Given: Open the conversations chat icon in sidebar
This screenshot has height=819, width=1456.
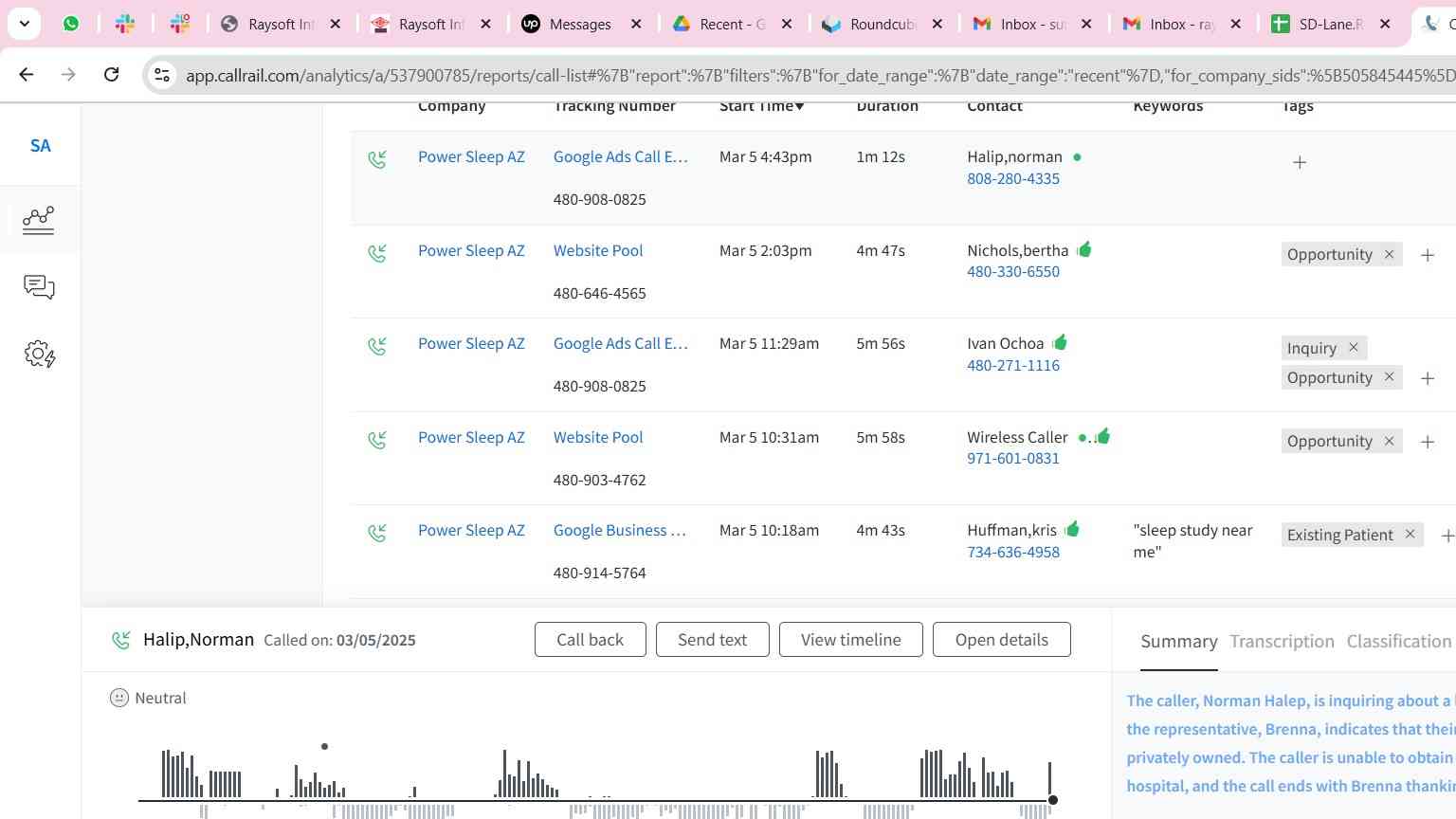Looking at the screenshot, I should (39, 287).
